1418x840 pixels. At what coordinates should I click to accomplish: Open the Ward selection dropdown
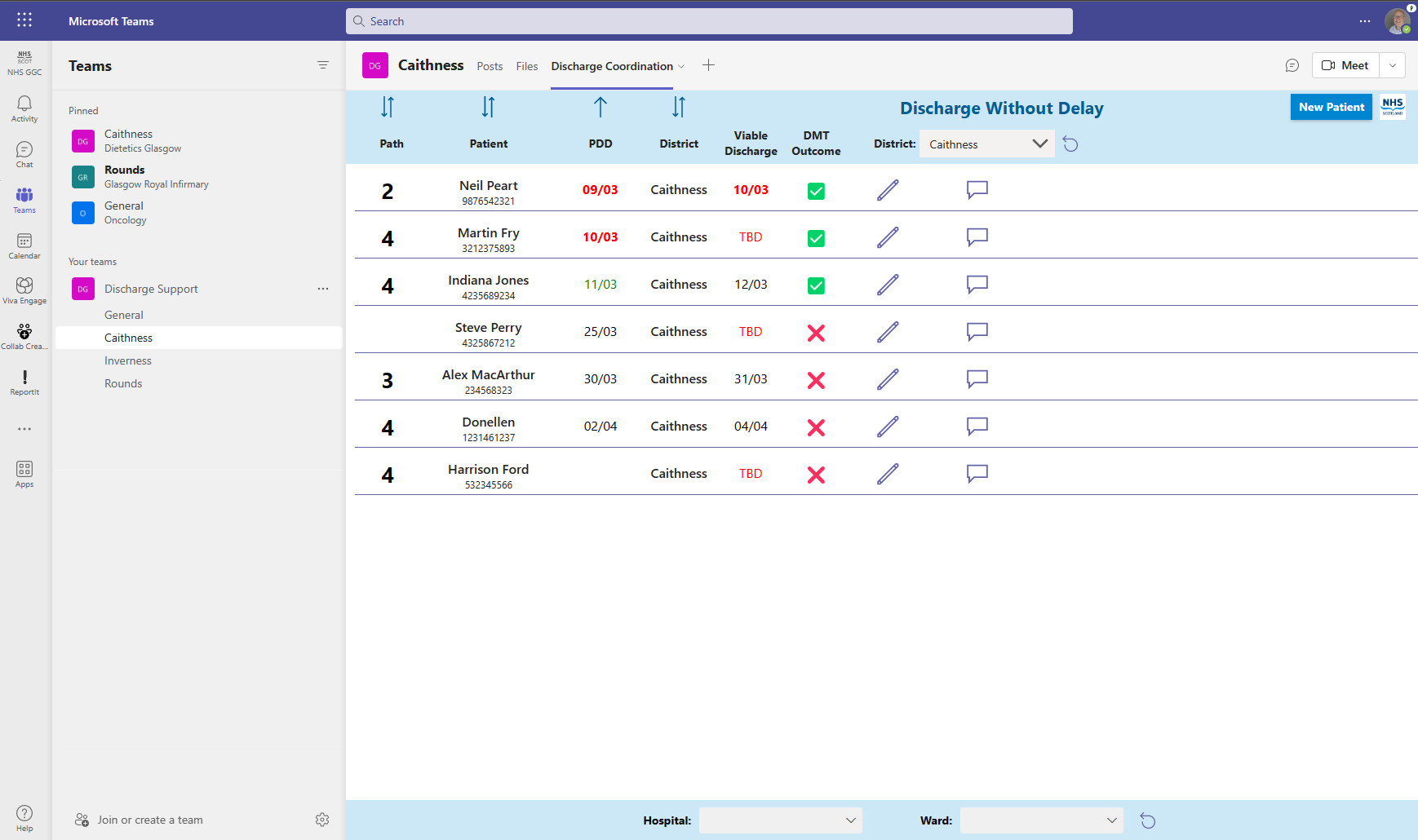[x=1041, y=820]
